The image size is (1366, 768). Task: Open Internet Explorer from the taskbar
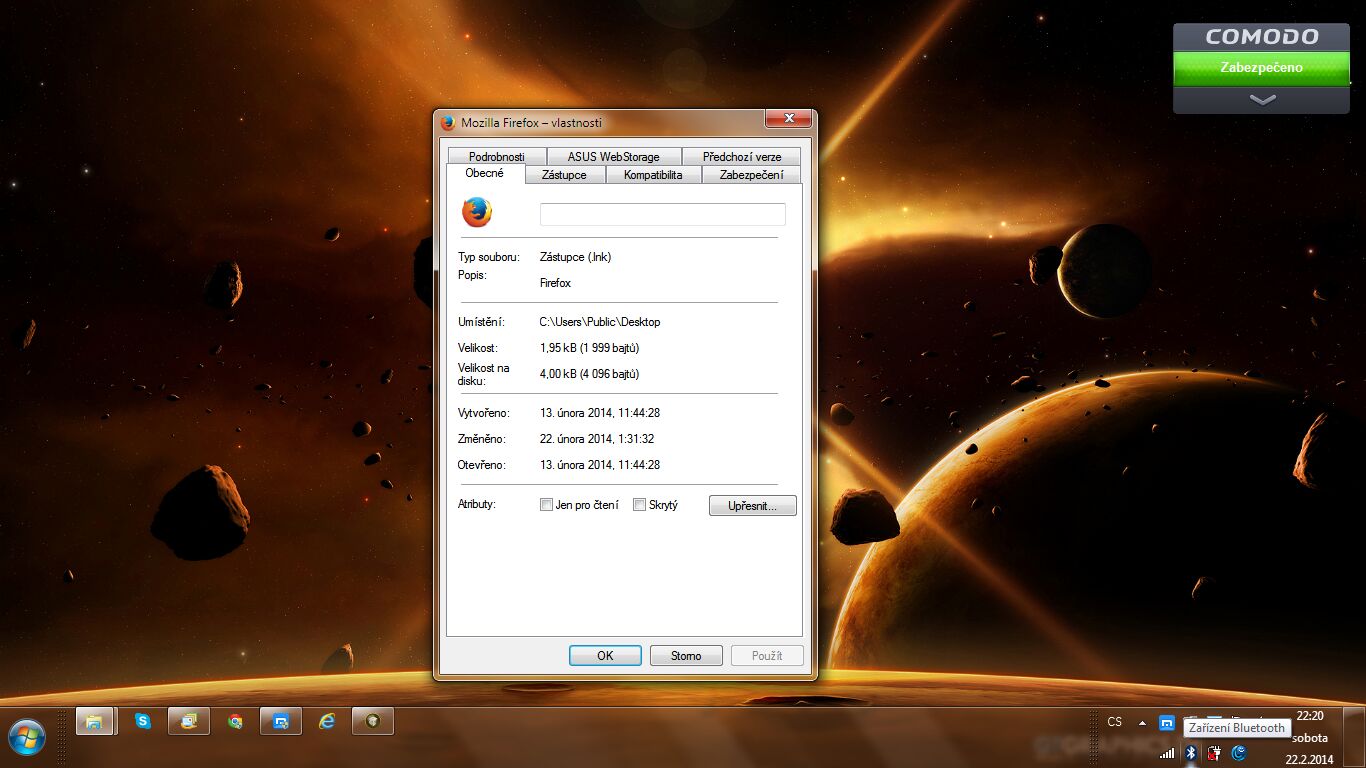[327, 721]
